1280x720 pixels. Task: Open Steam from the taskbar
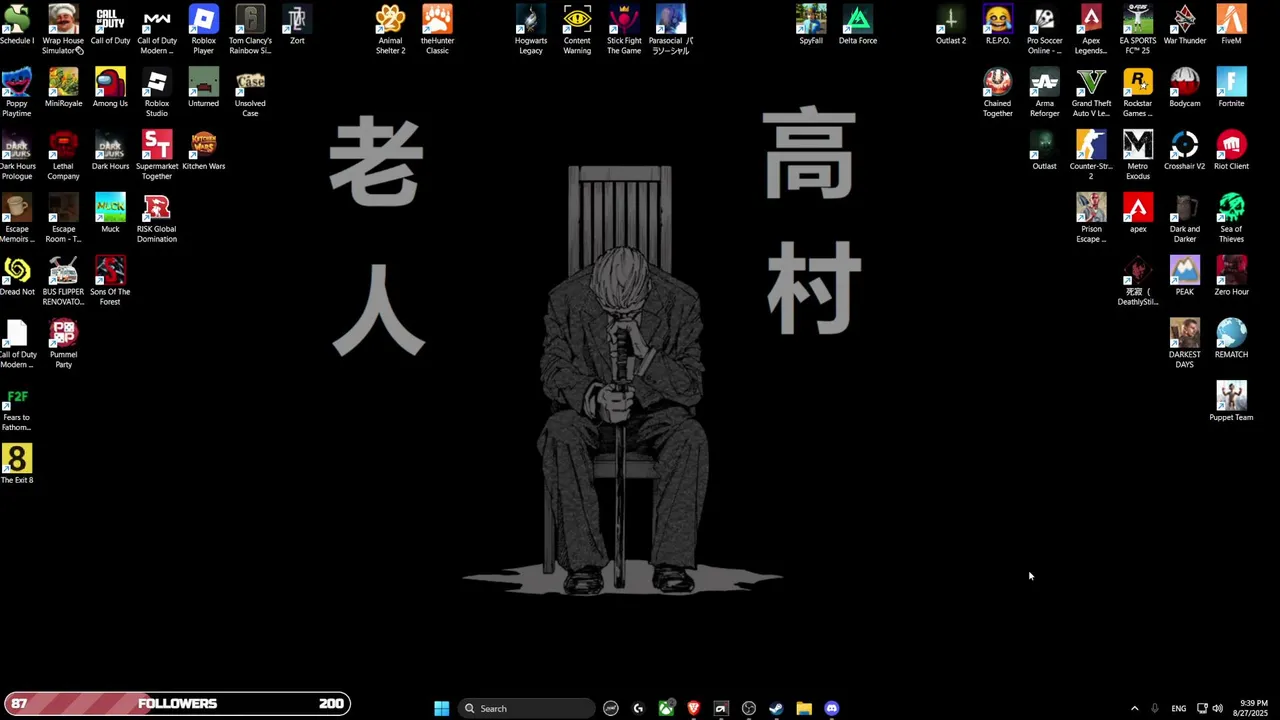pyautogui.click(x=776, y=708)
